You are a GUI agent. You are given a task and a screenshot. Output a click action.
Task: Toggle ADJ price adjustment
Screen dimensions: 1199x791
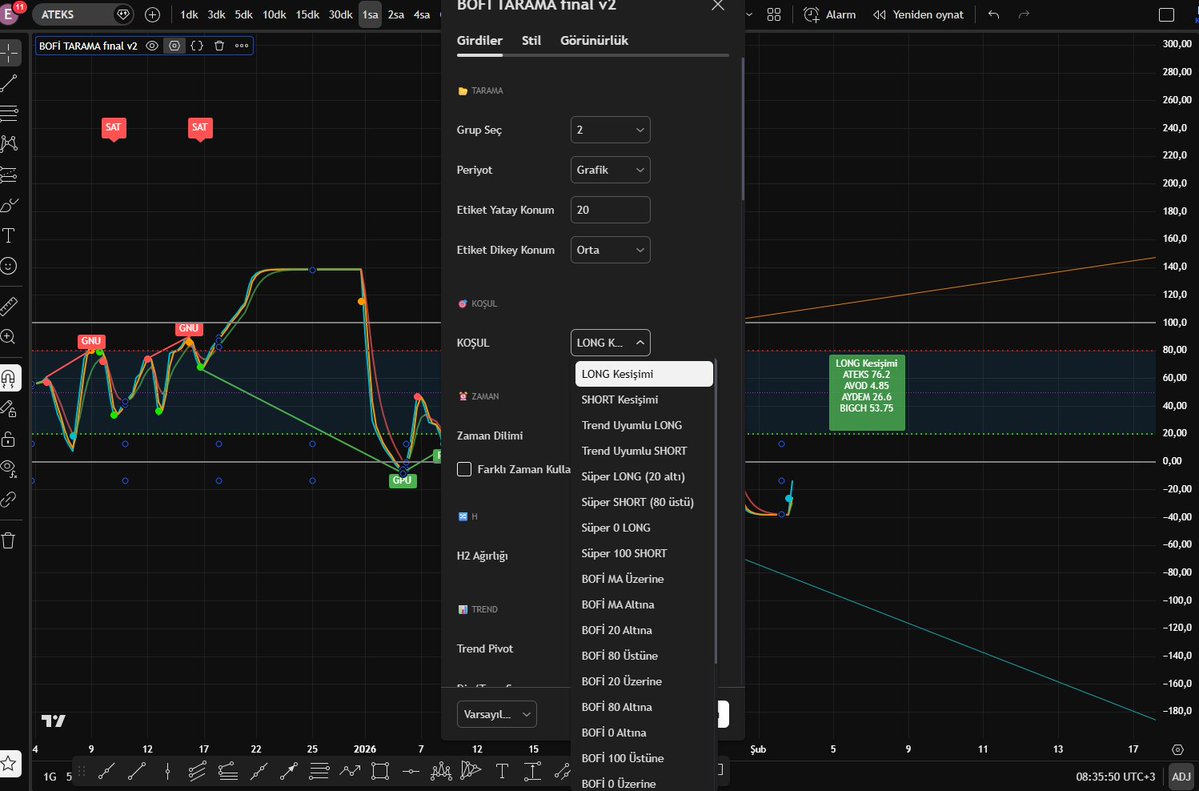coord(1181,776)
